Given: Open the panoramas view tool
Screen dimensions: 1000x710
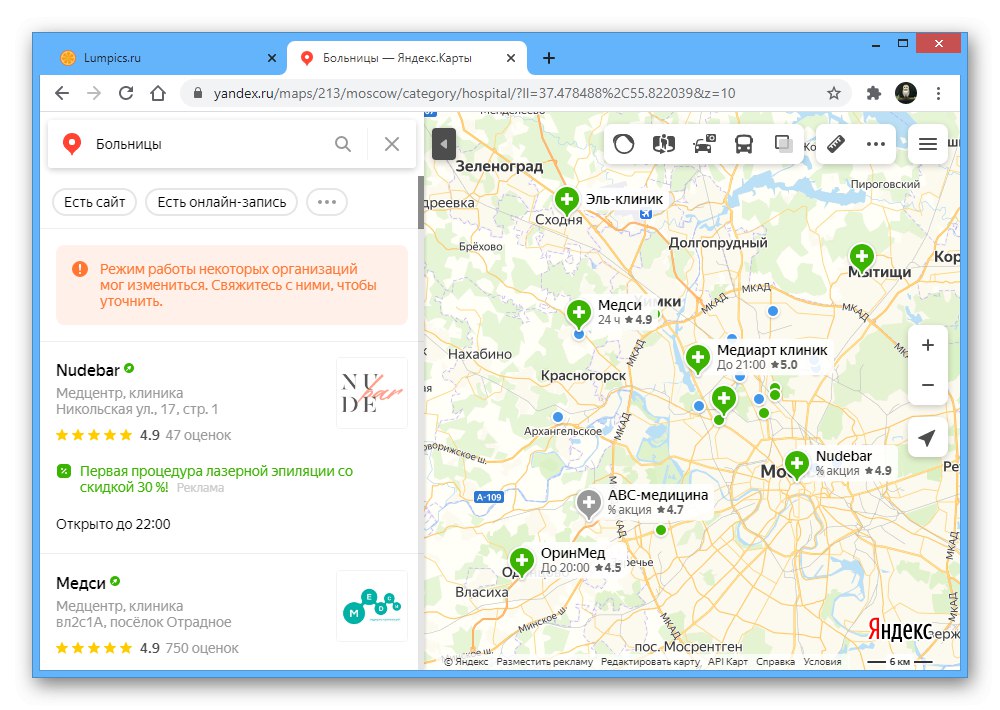Looking at the screenshot, I should [663, 144].
